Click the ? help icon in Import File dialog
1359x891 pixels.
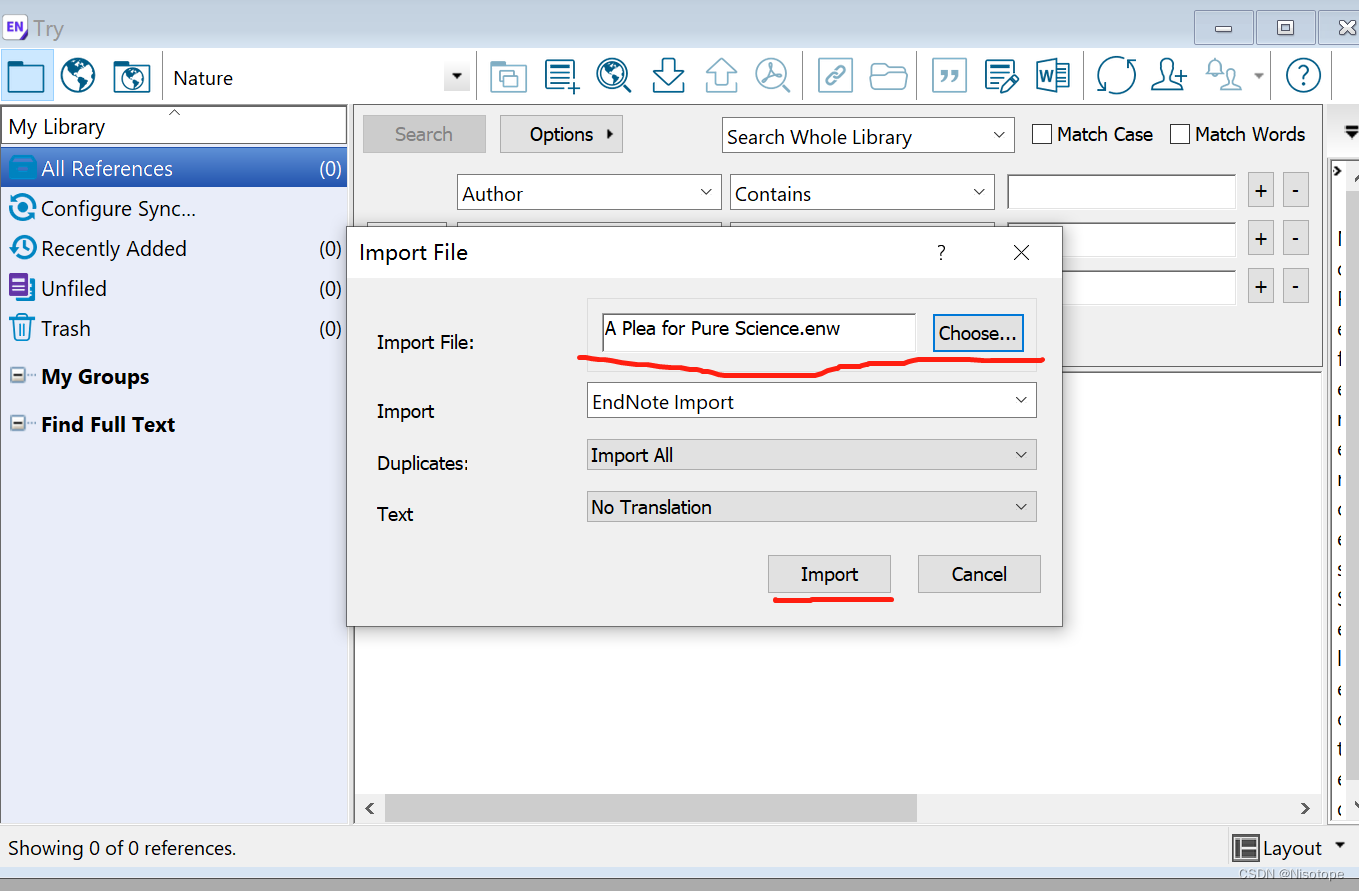click(x=940, y=253)
